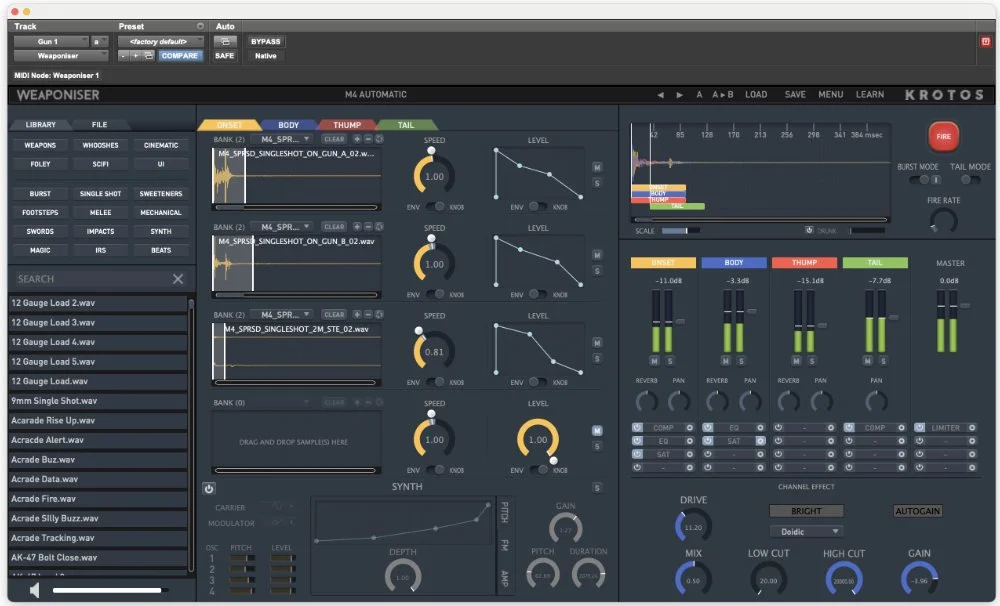The image size is (1000, 606).
Task: Solo the 2M_STE sample bank
Action: (597, 358)
